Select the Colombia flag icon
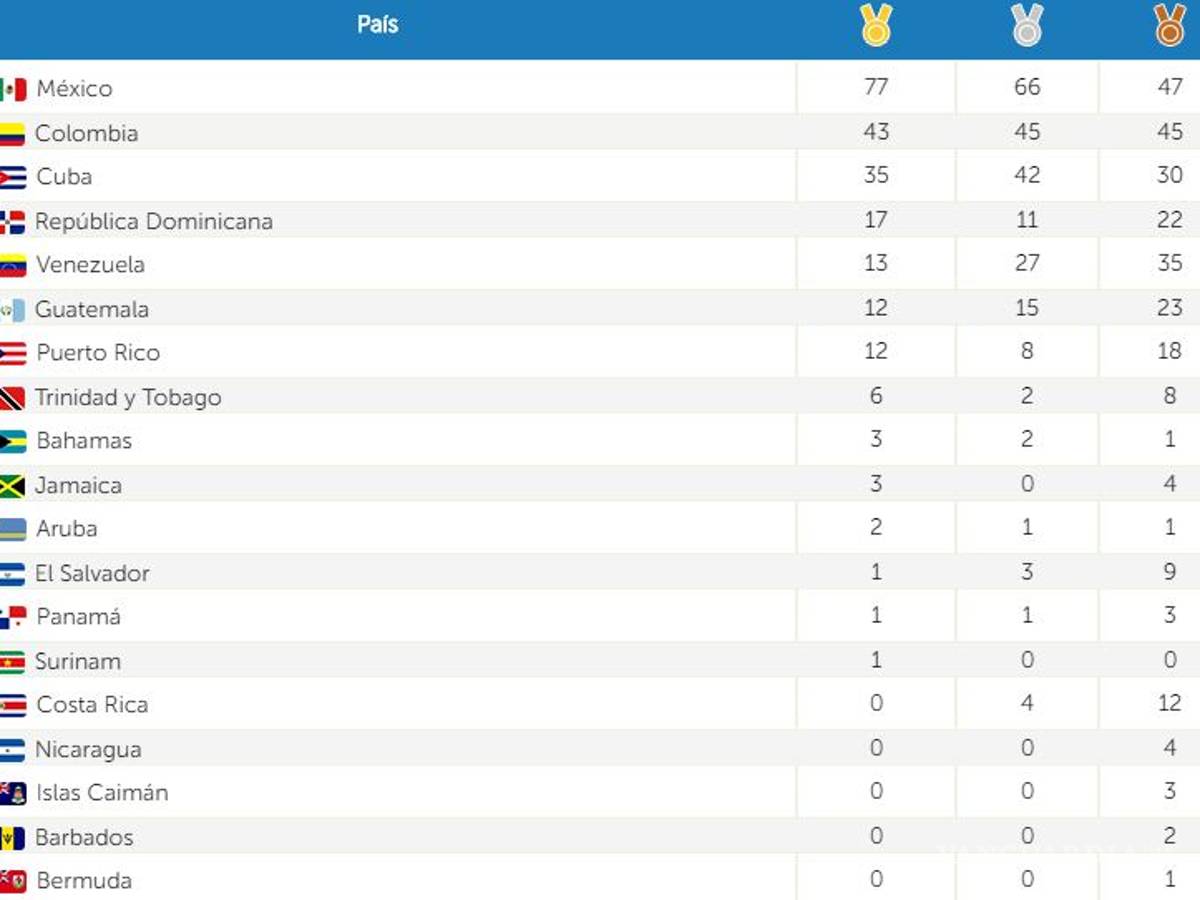Screen dimensions: 1200x900 pyautogui.click(x=11, y=132)
